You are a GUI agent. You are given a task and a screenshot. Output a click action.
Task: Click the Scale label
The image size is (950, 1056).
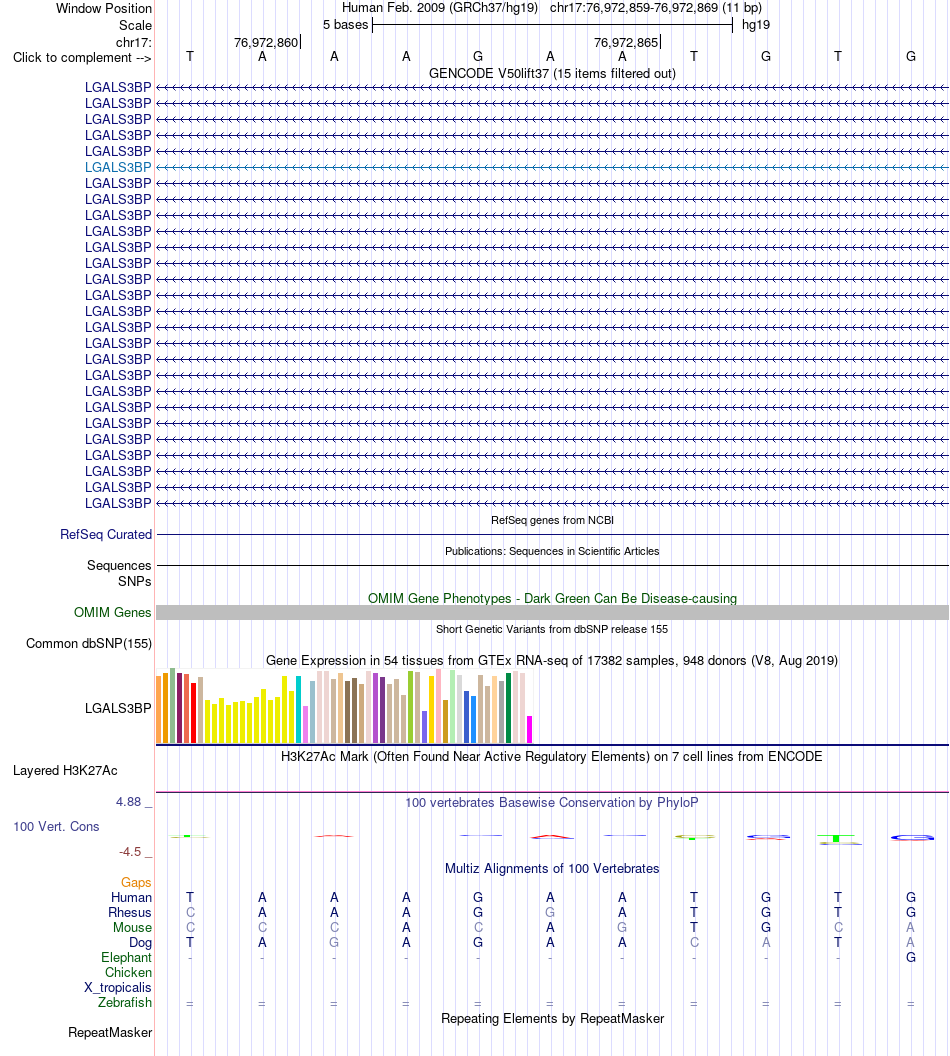pyautogui.click(x=135, y=25)
